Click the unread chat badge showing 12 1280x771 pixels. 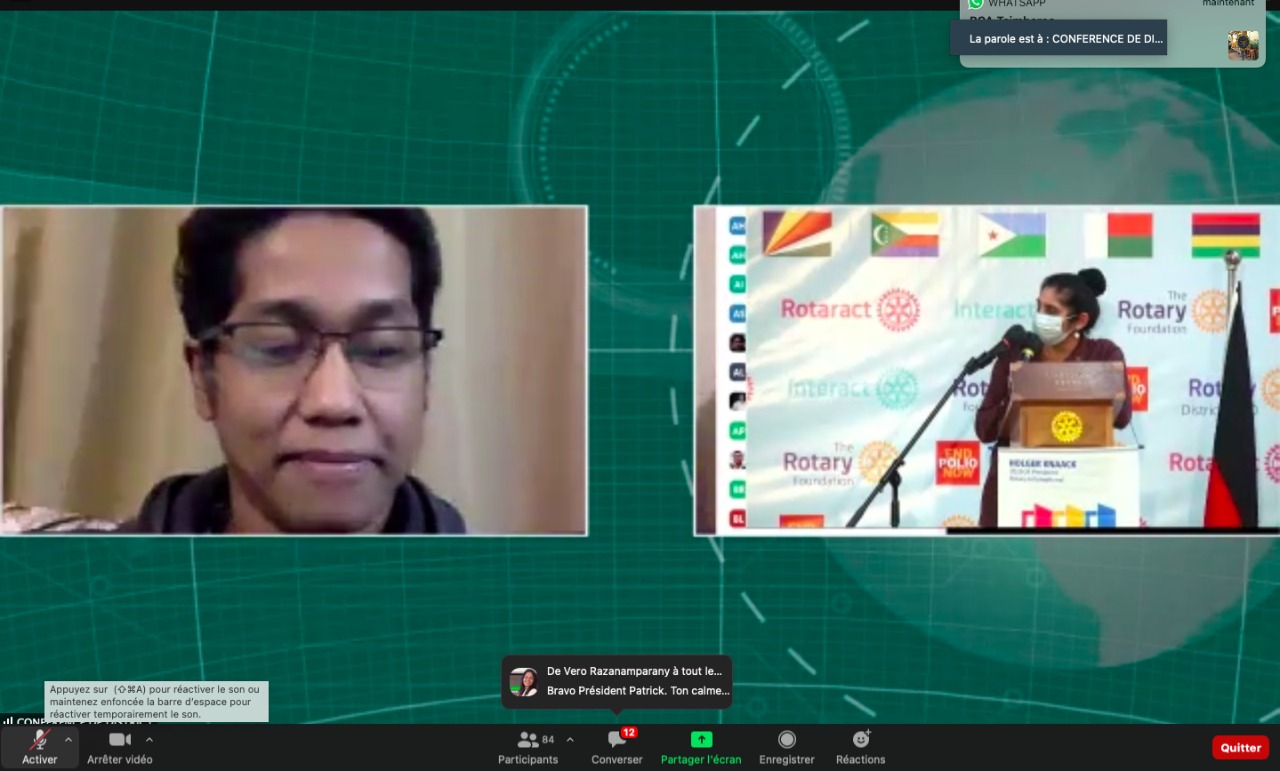[x=629, y=732]
